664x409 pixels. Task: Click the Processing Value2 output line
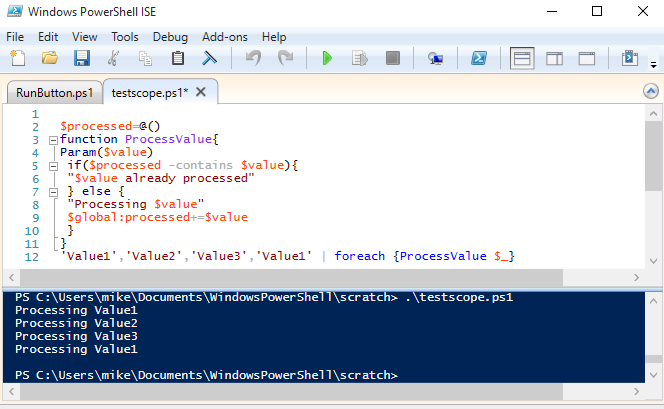click(x=76, y=323)
